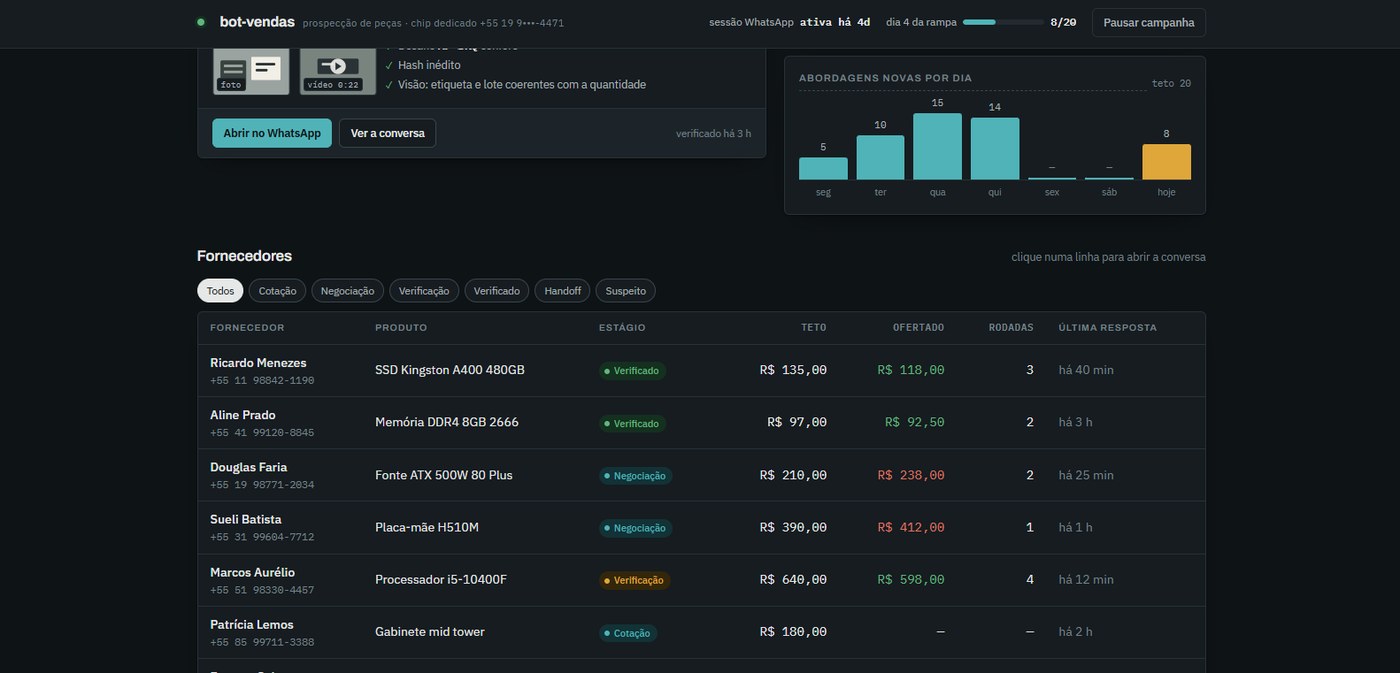Click the RODADAS column header
The width and height of the screenshot is (1400, 673).
pyautogui.click(x=1011, y=328)
